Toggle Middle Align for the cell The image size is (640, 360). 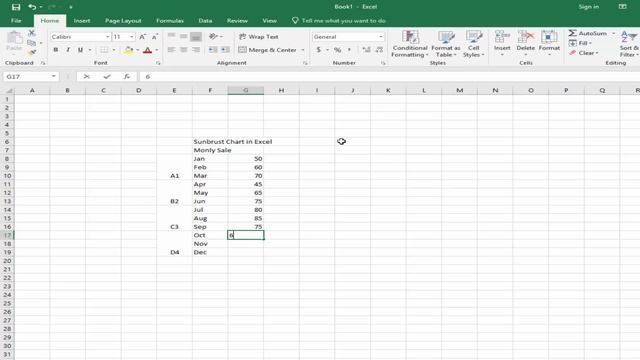(184, 37)
